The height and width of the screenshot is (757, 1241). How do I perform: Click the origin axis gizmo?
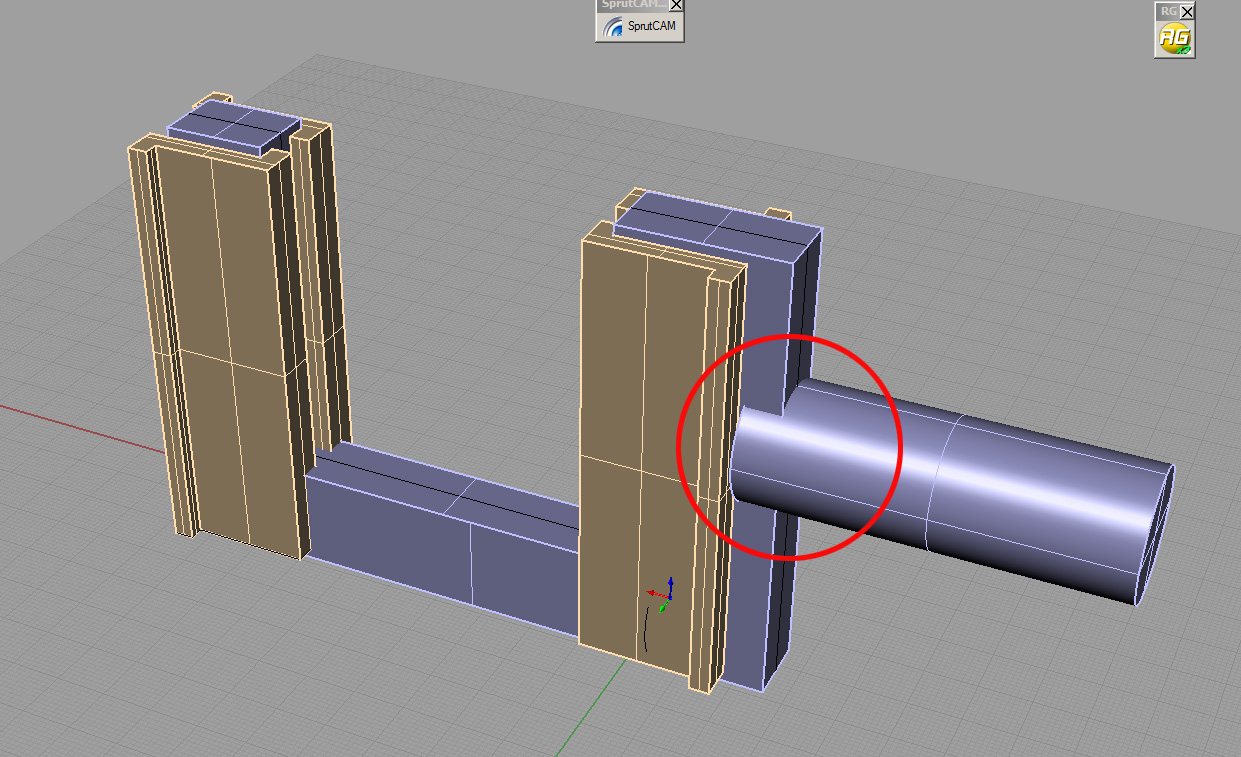point(666,592)
